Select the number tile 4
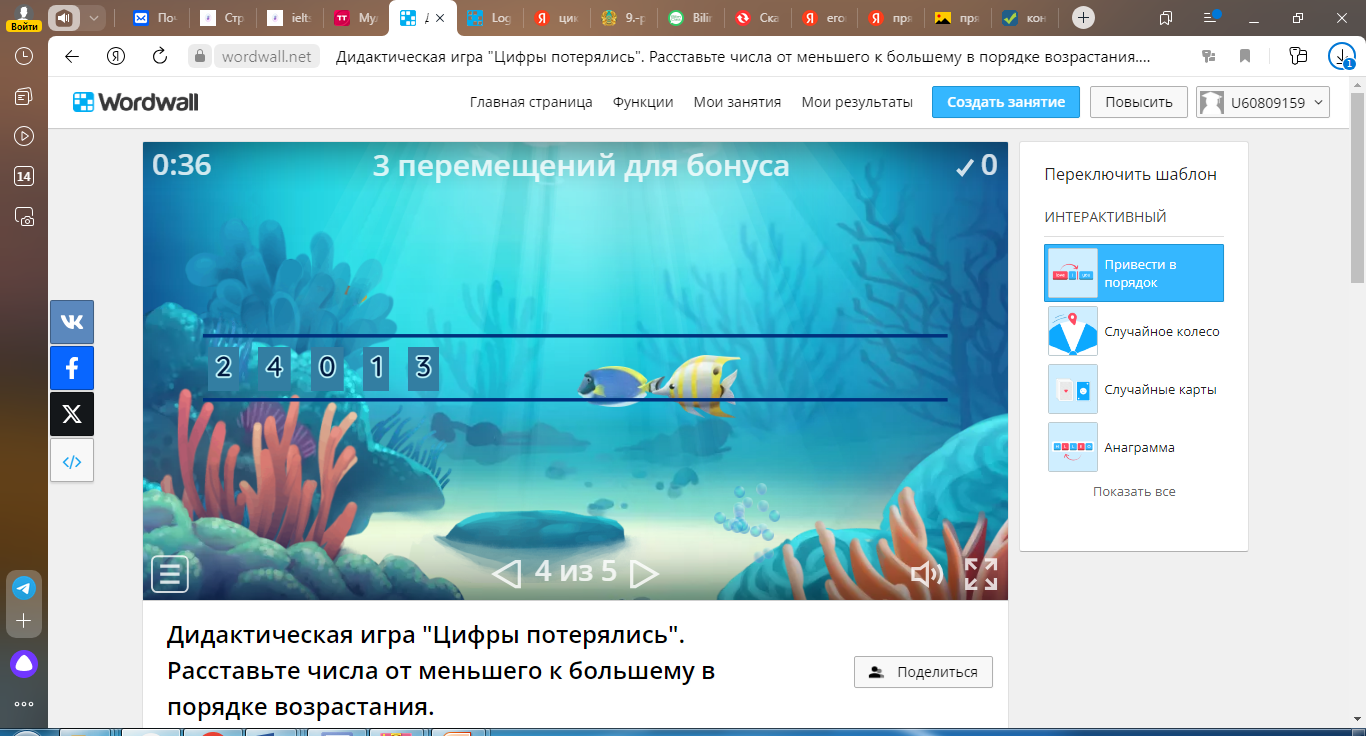Image resolution: width=1366 pixels, height=736 pixels. 274,368
